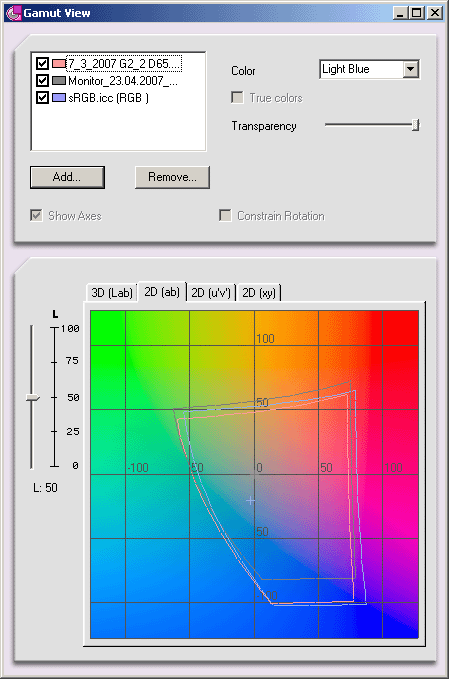Close the Gamut View window
This screenshot has height=679, width=449.
(434, 13)
